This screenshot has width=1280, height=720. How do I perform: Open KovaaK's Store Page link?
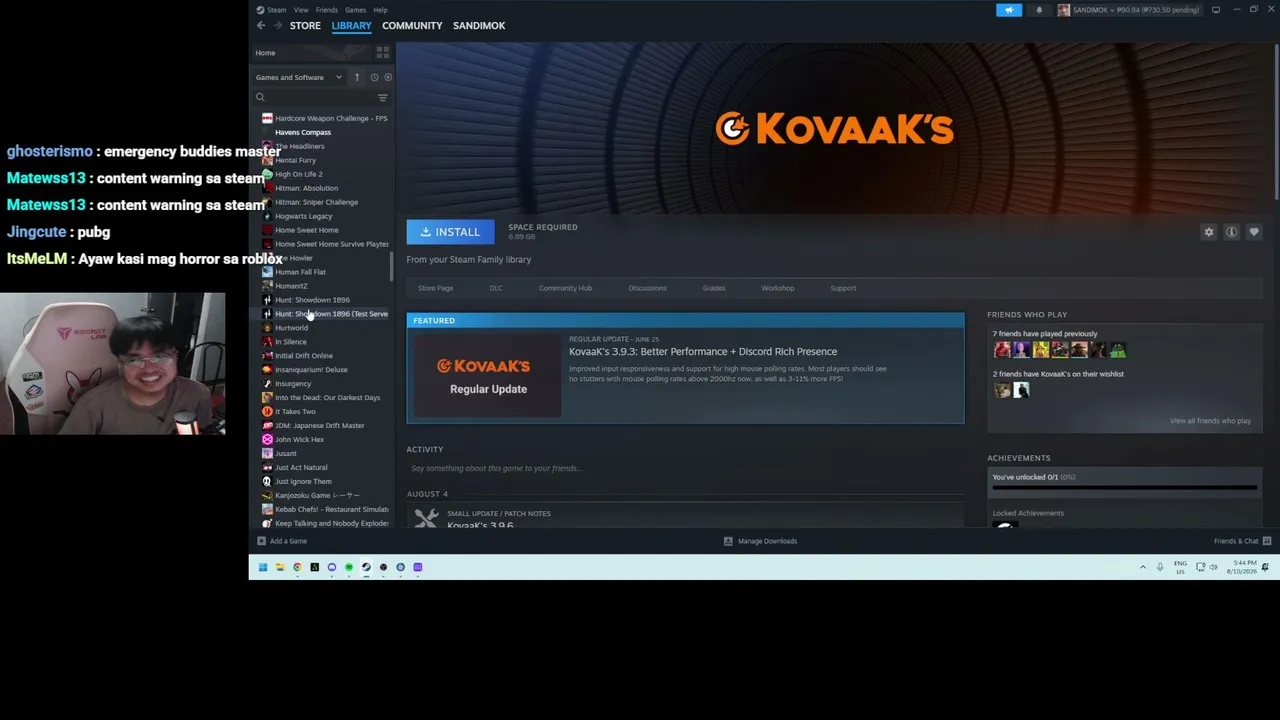pos(435,288)
